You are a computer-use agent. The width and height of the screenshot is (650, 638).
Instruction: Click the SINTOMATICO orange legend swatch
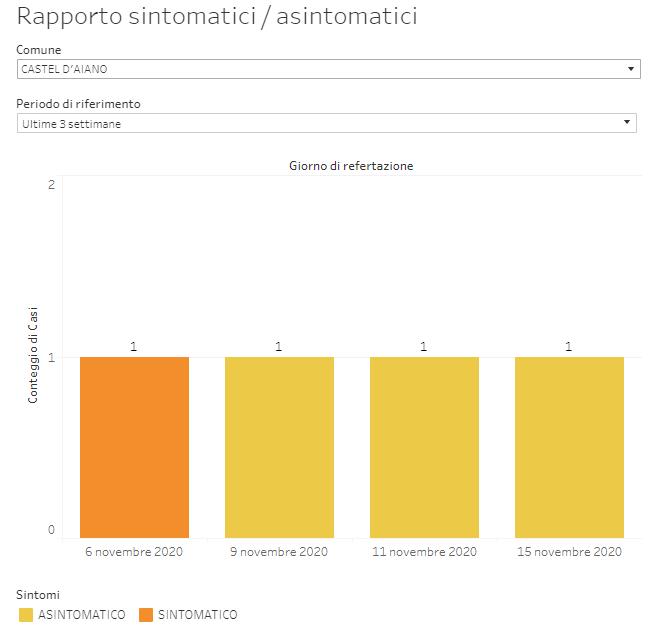[x=146, y=615]
